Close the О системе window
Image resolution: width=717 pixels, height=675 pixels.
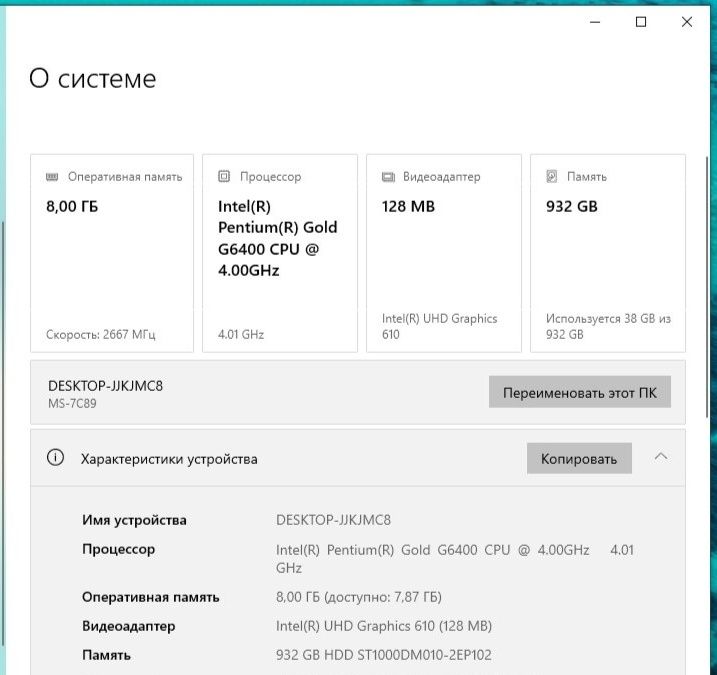[687, 21]
